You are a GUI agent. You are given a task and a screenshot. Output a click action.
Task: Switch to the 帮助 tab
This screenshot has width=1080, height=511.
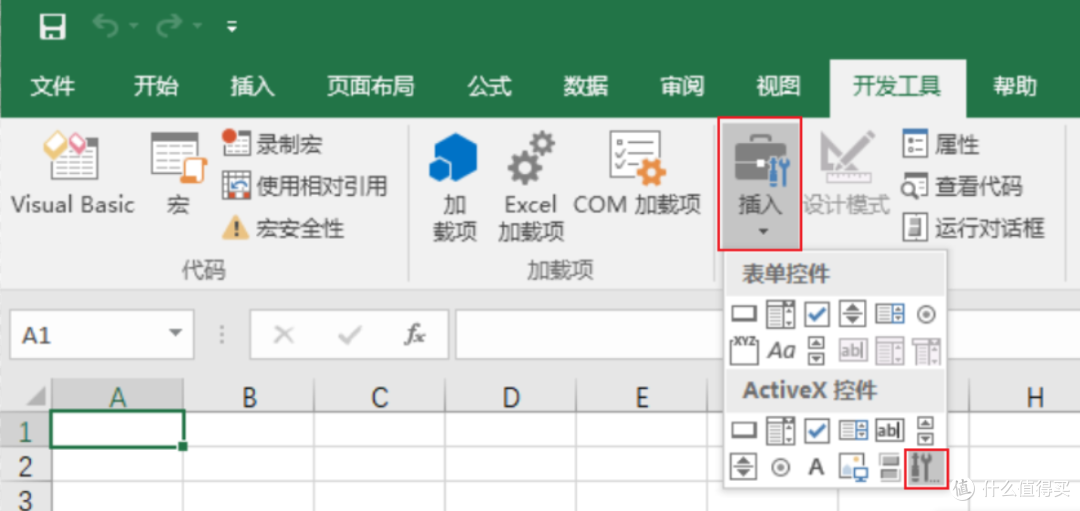[1015, 87]
